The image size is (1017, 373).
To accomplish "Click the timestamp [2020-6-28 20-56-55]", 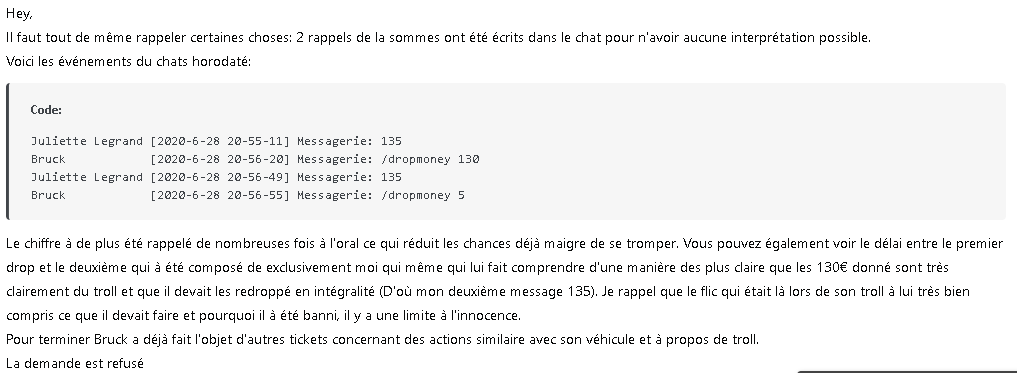I will [220, 195].
